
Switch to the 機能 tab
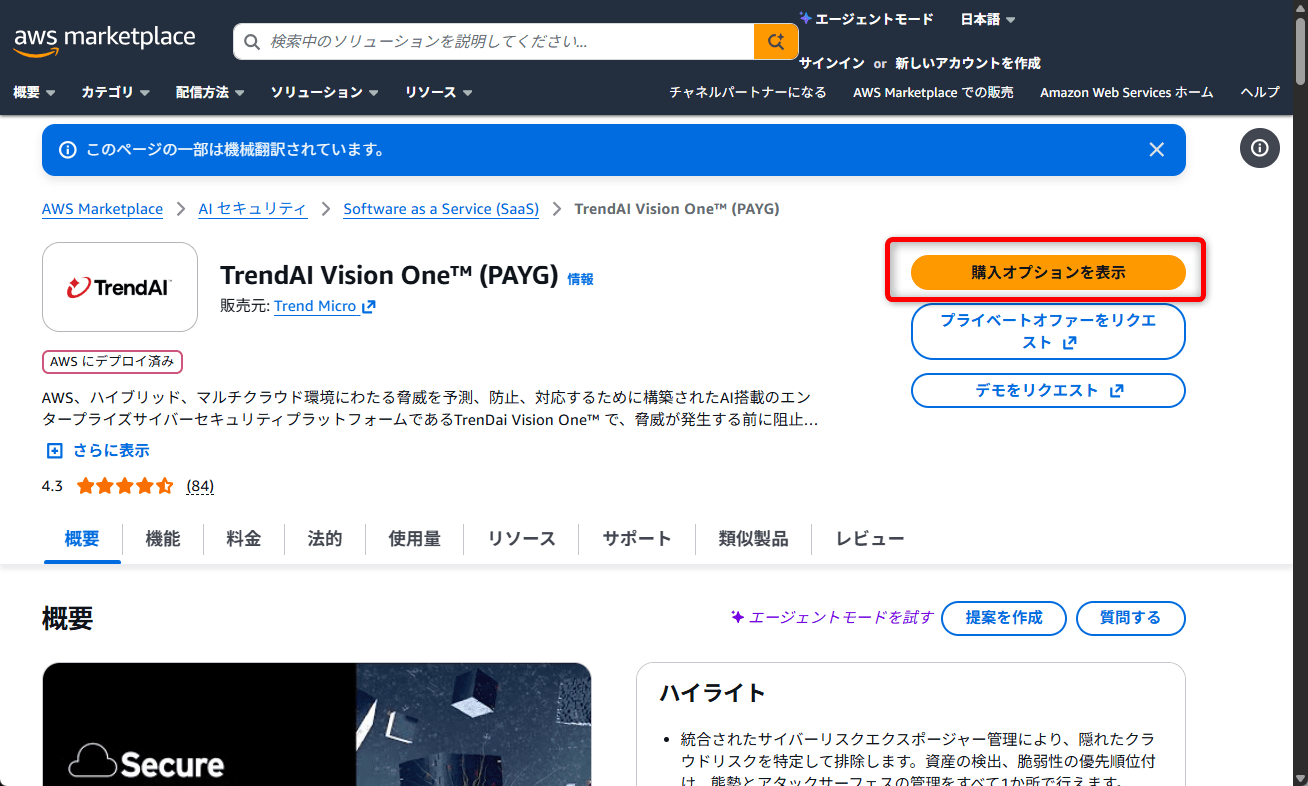click(x=163, y=539)
